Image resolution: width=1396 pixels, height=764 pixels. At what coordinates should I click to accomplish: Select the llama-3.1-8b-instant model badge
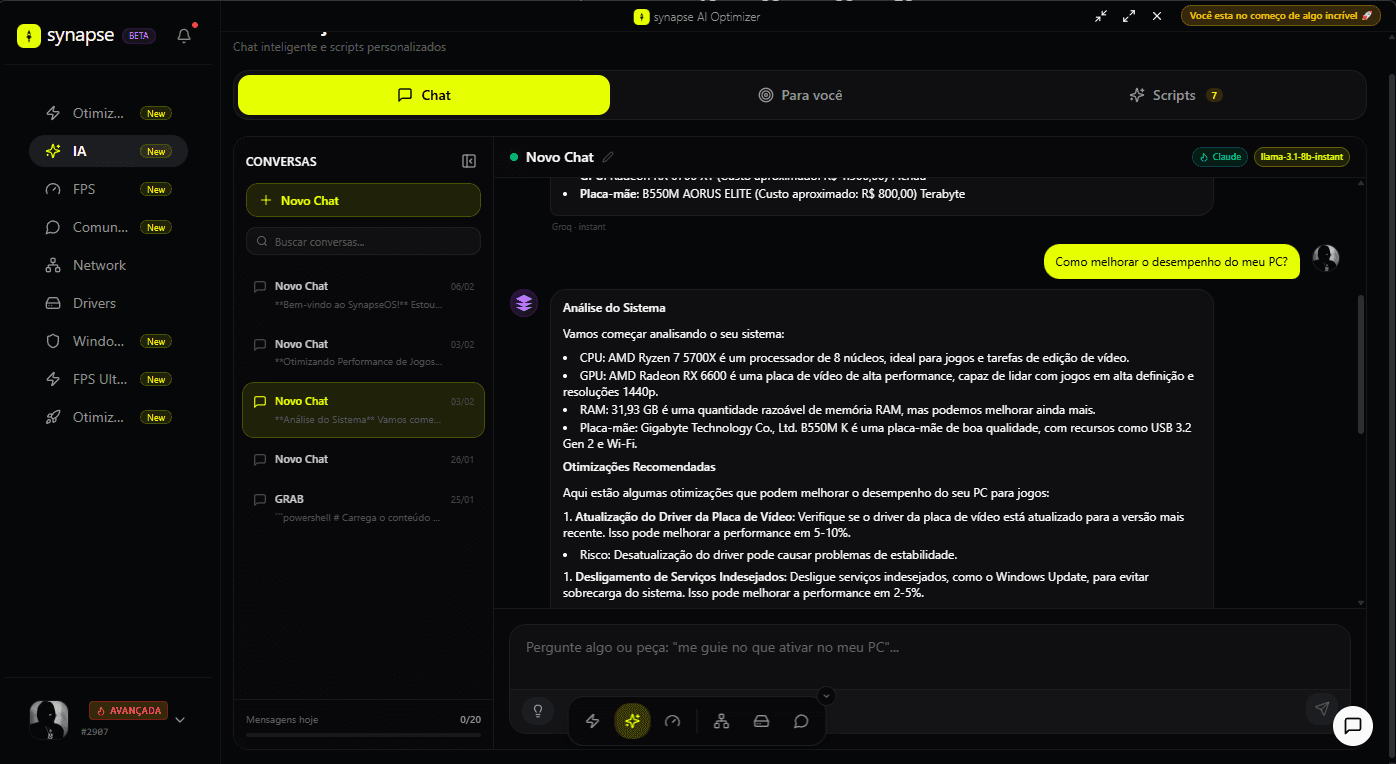pyautogui.click(x=1301, y=157)
